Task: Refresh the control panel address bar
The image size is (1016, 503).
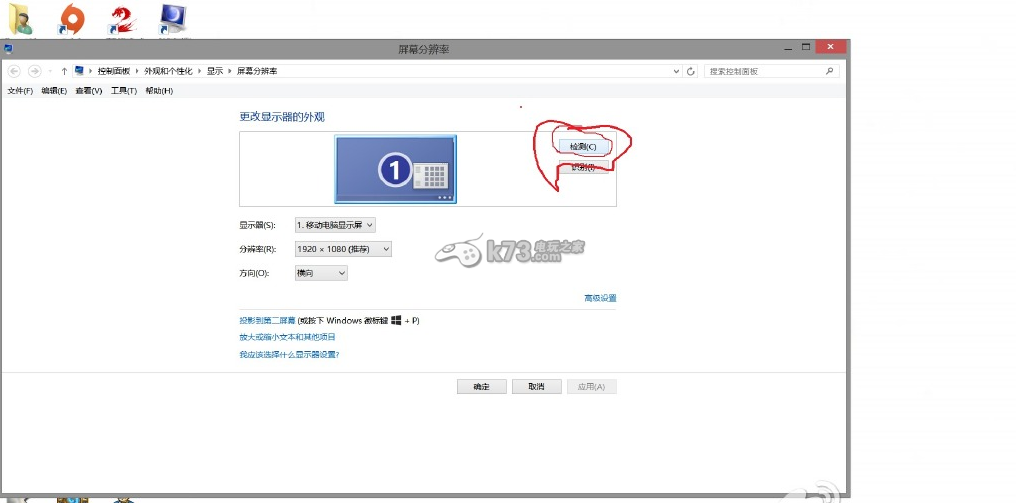Action: (x=691, y=71)
